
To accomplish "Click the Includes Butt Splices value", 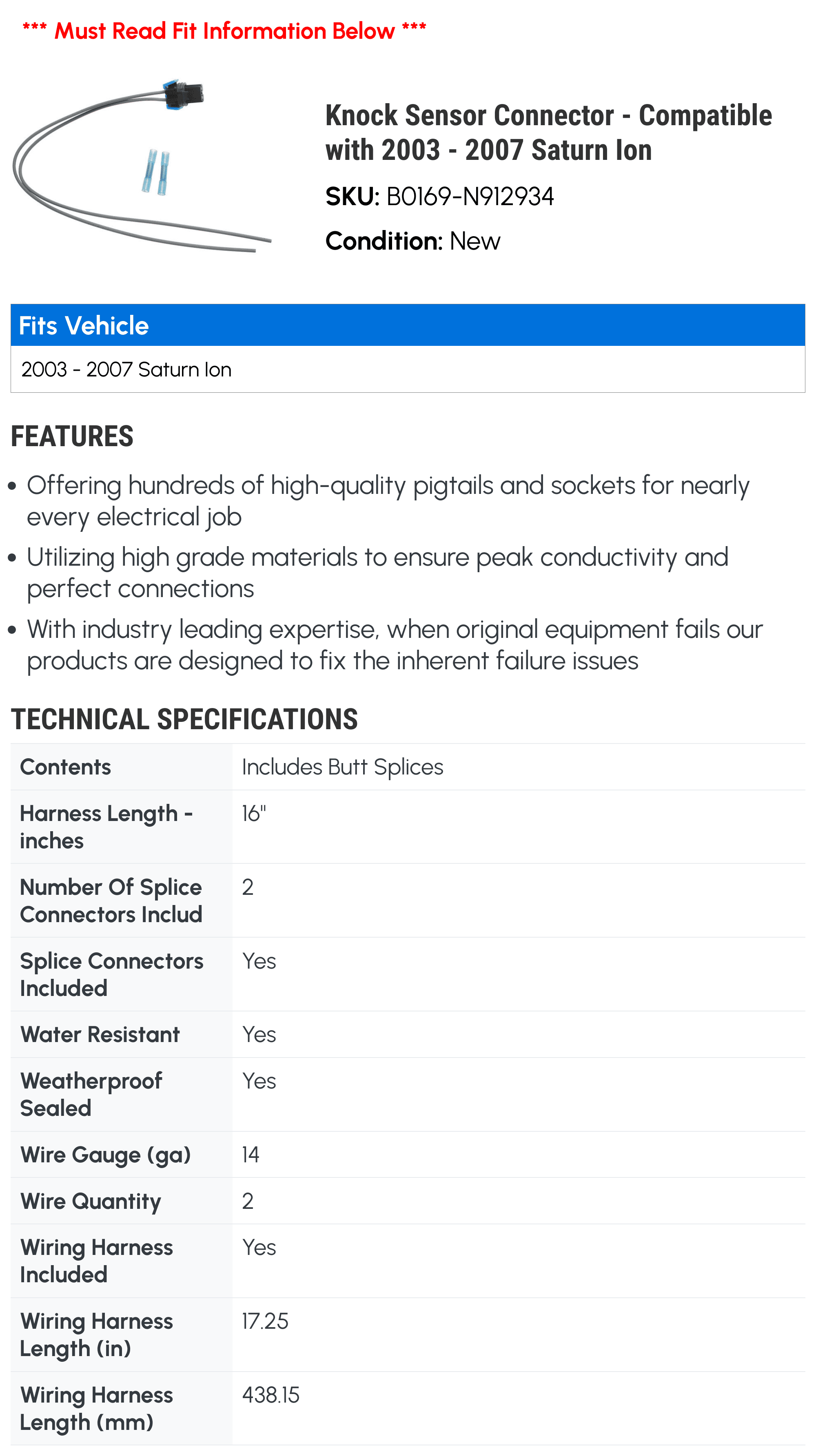I will pyautogui.click(x=342, y=767).
